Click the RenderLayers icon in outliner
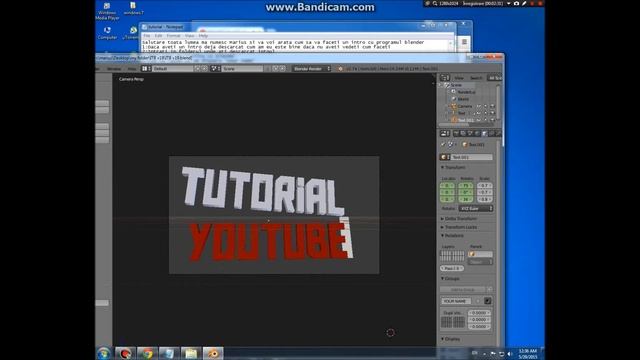This screenshot has height=360, width=640. click(453, 92)
